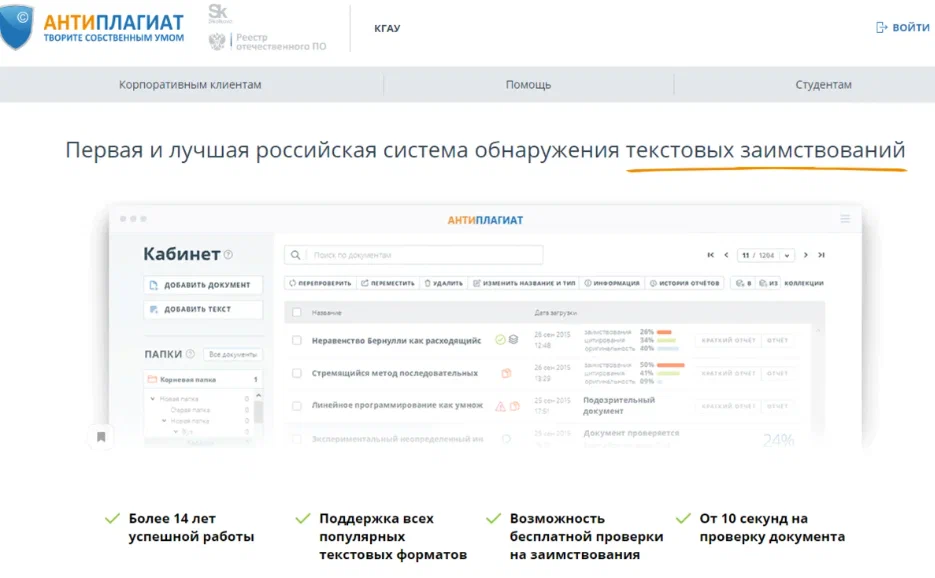Collapse the nested Новая папка tree node

coord(164,421)
